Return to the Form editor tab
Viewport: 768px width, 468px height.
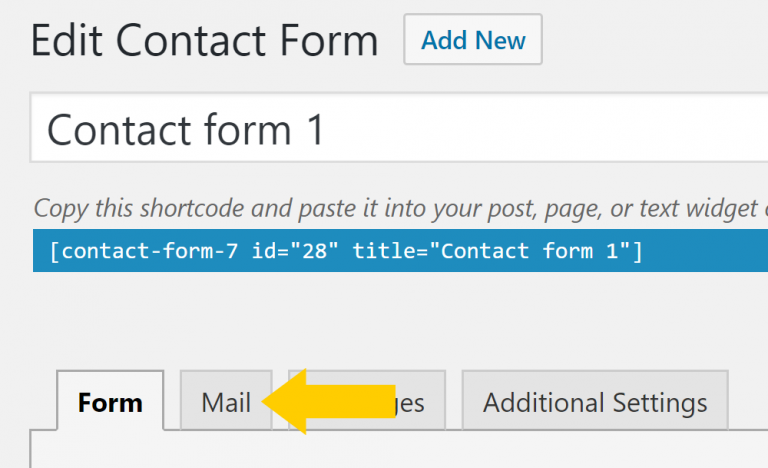click(110, 403)
